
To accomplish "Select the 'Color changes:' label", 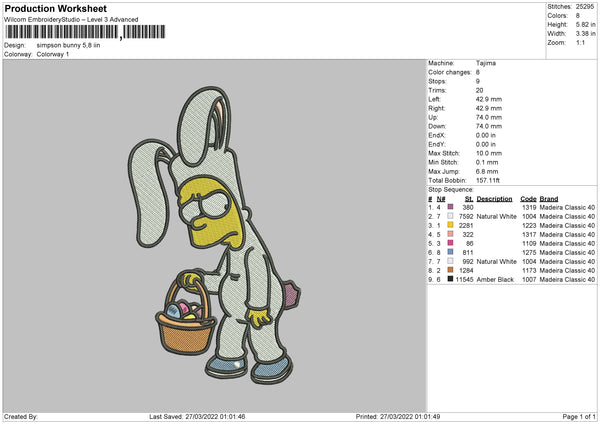I will (x=450, y=72).
